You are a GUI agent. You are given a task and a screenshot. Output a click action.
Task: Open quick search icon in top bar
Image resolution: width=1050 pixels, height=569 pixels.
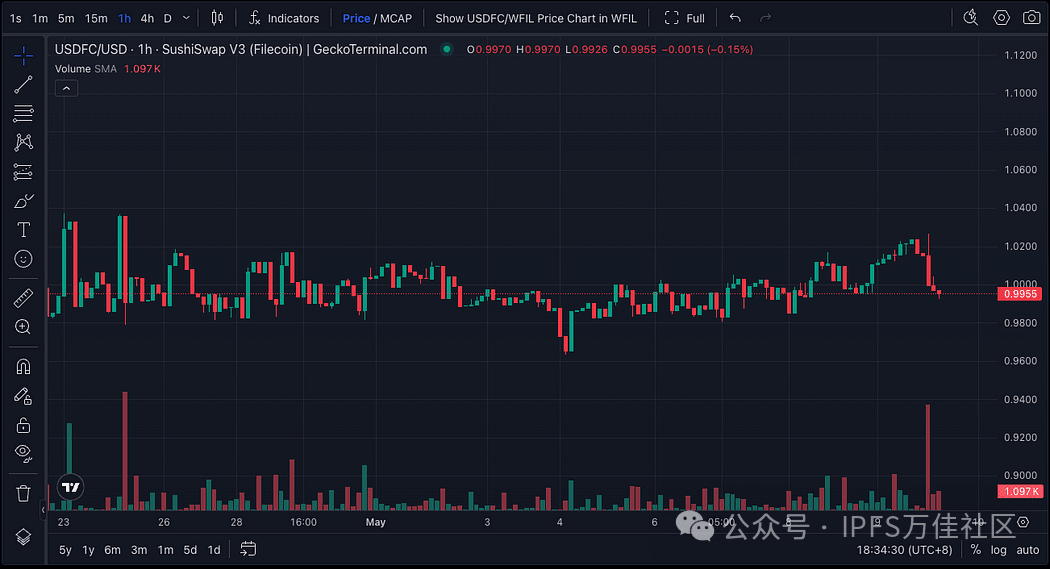pyautogui.click(x=970, y=18)
